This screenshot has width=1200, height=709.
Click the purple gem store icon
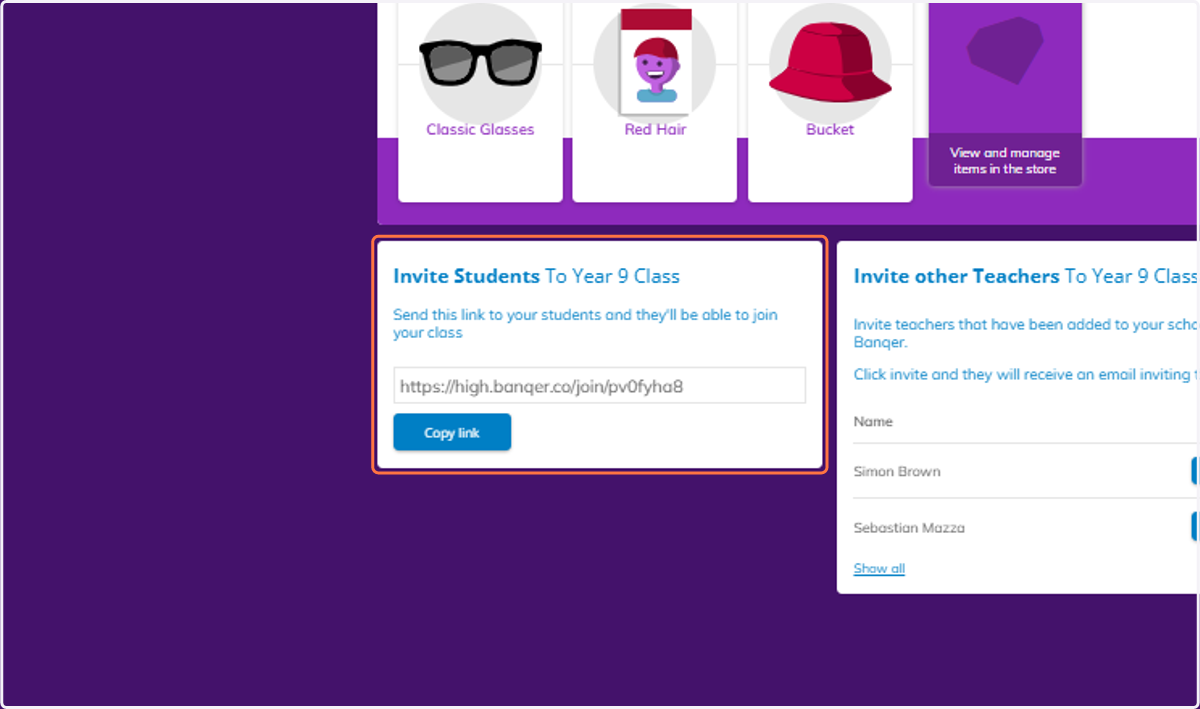click(x=1005, y=50)
